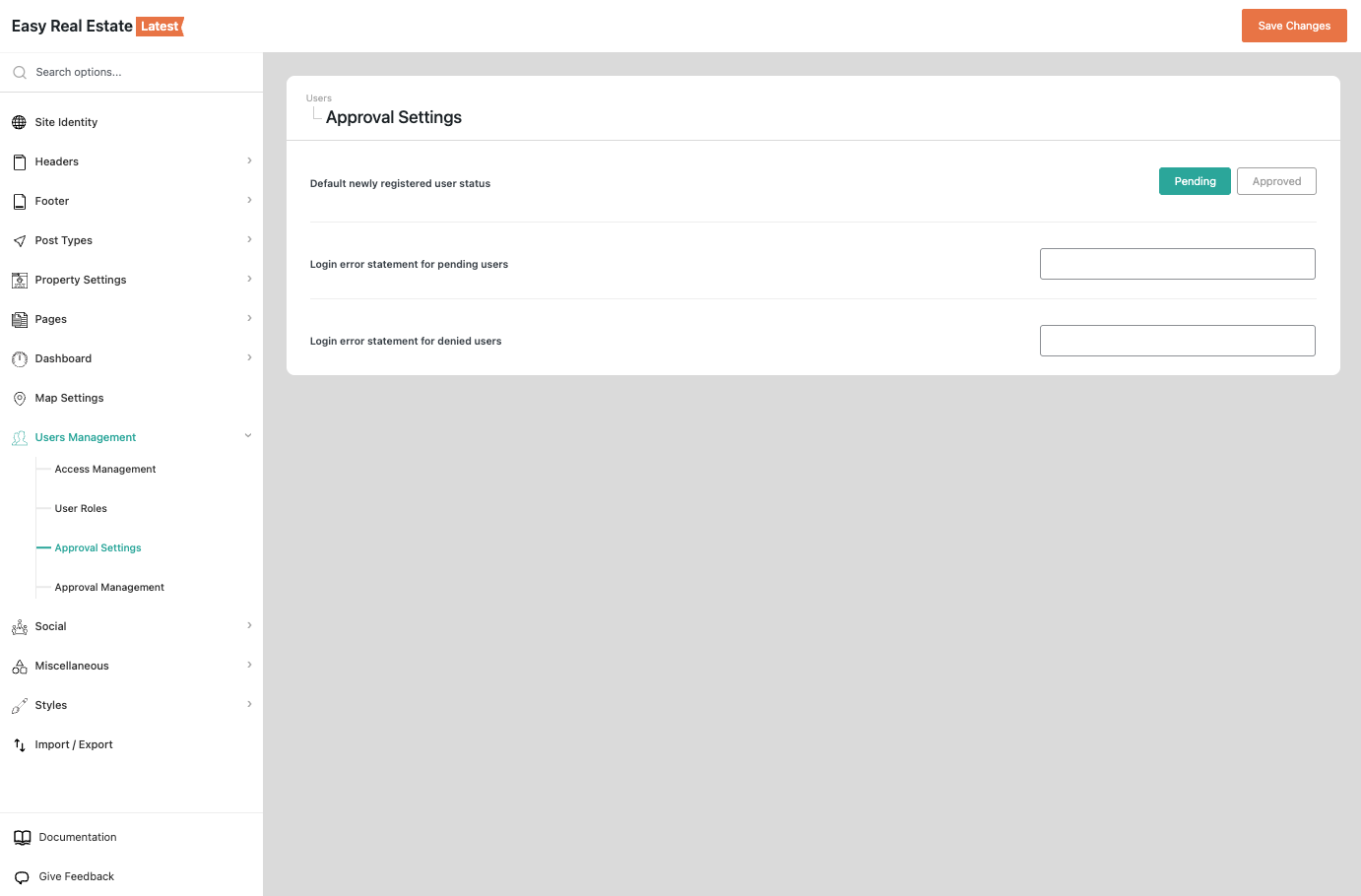The image size is (1361, 896).
Task: Click the Styles brush icon
Action: (x=19, y=705)
